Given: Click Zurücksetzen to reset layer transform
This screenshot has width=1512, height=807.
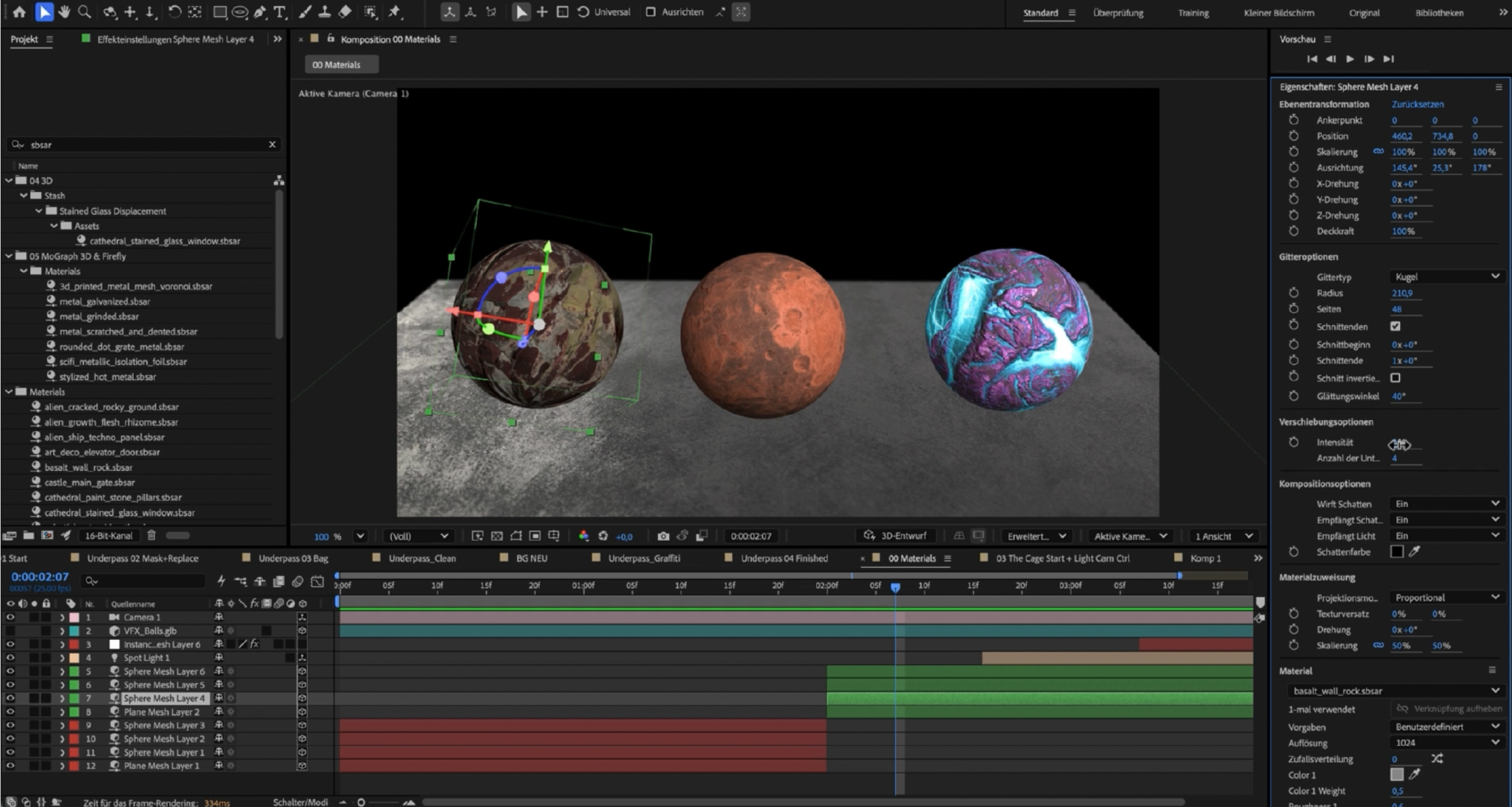Looking at the screenshot, I should (x=1418, y=104).
